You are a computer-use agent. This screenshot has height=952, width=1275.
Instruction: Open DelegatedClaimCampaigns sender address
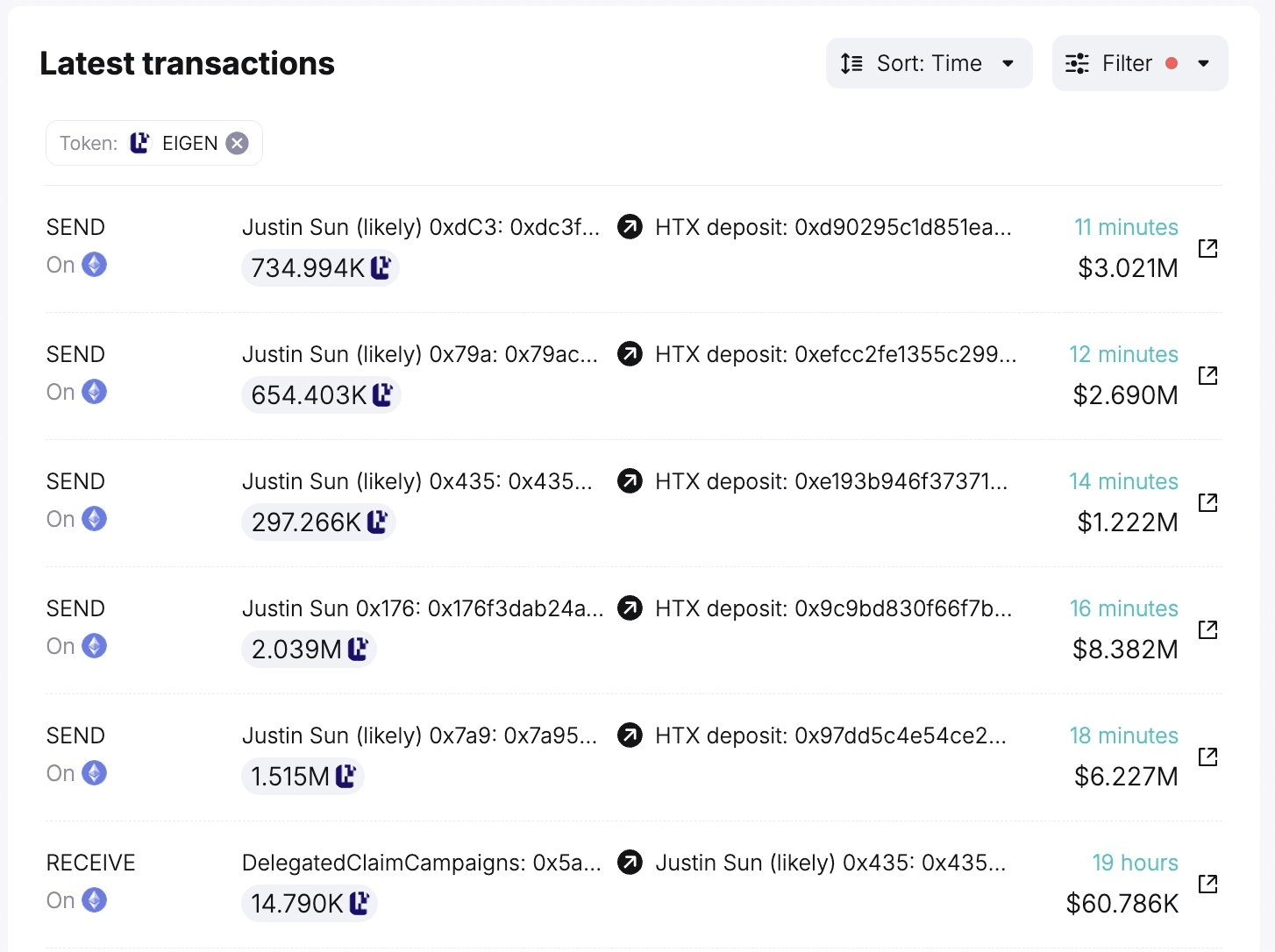coord(421,863)
